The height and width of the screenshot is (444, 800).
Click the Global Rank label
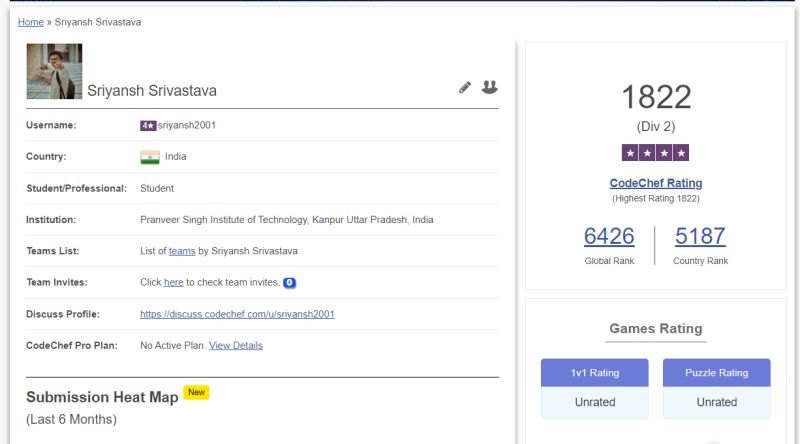pos(609,261)
